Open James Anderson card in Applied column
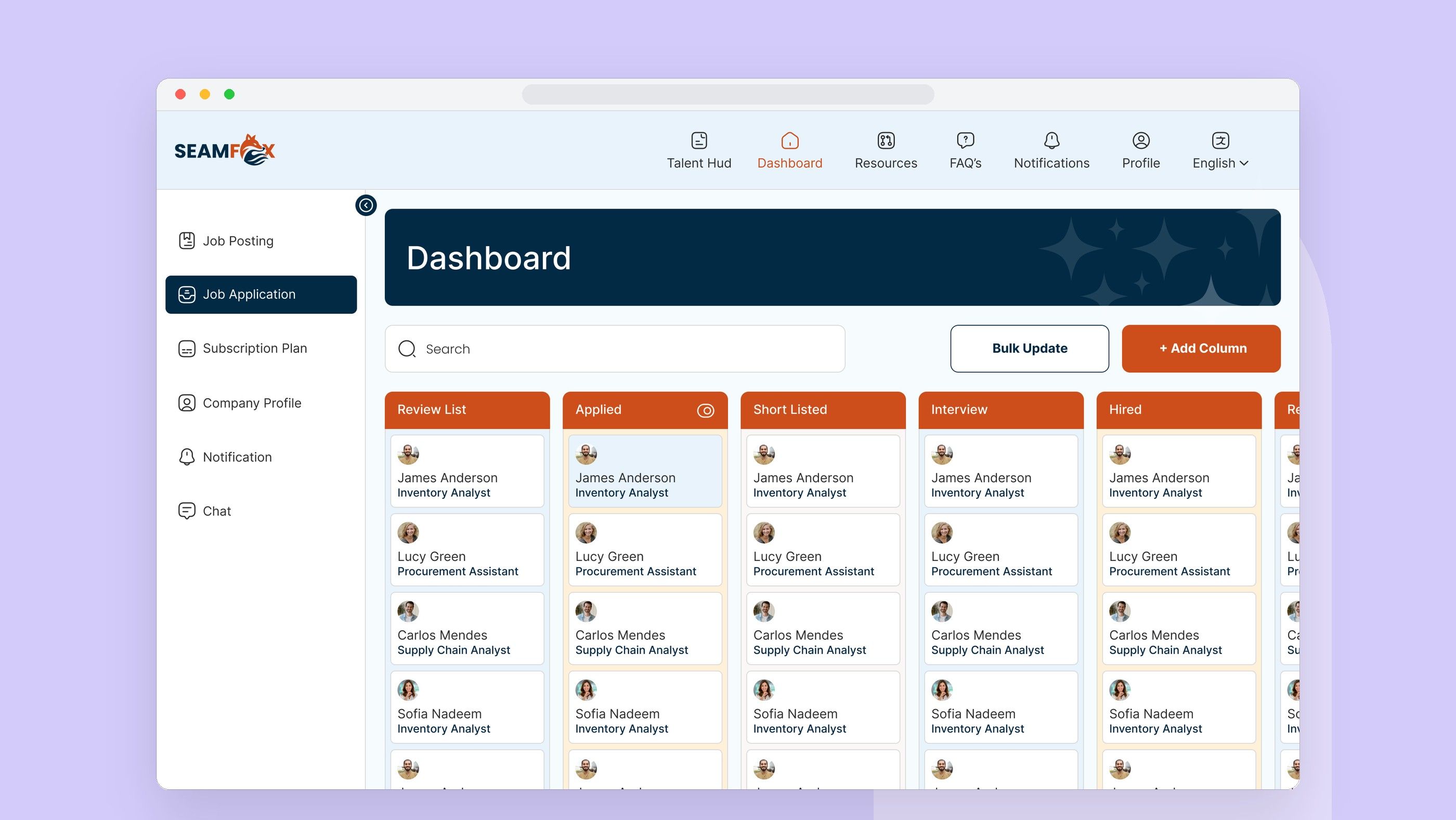 tap(645, 471)
